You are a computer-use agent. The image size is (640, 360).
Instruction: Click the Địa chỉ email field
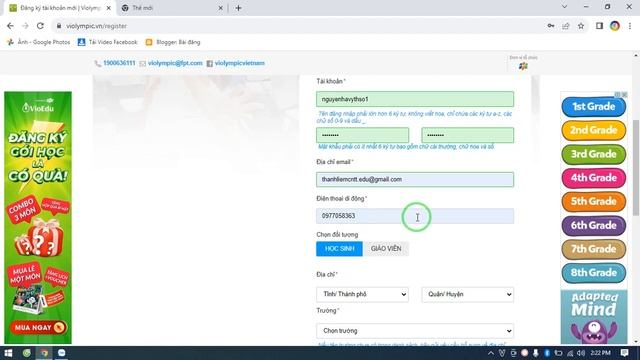coord(415,180)
